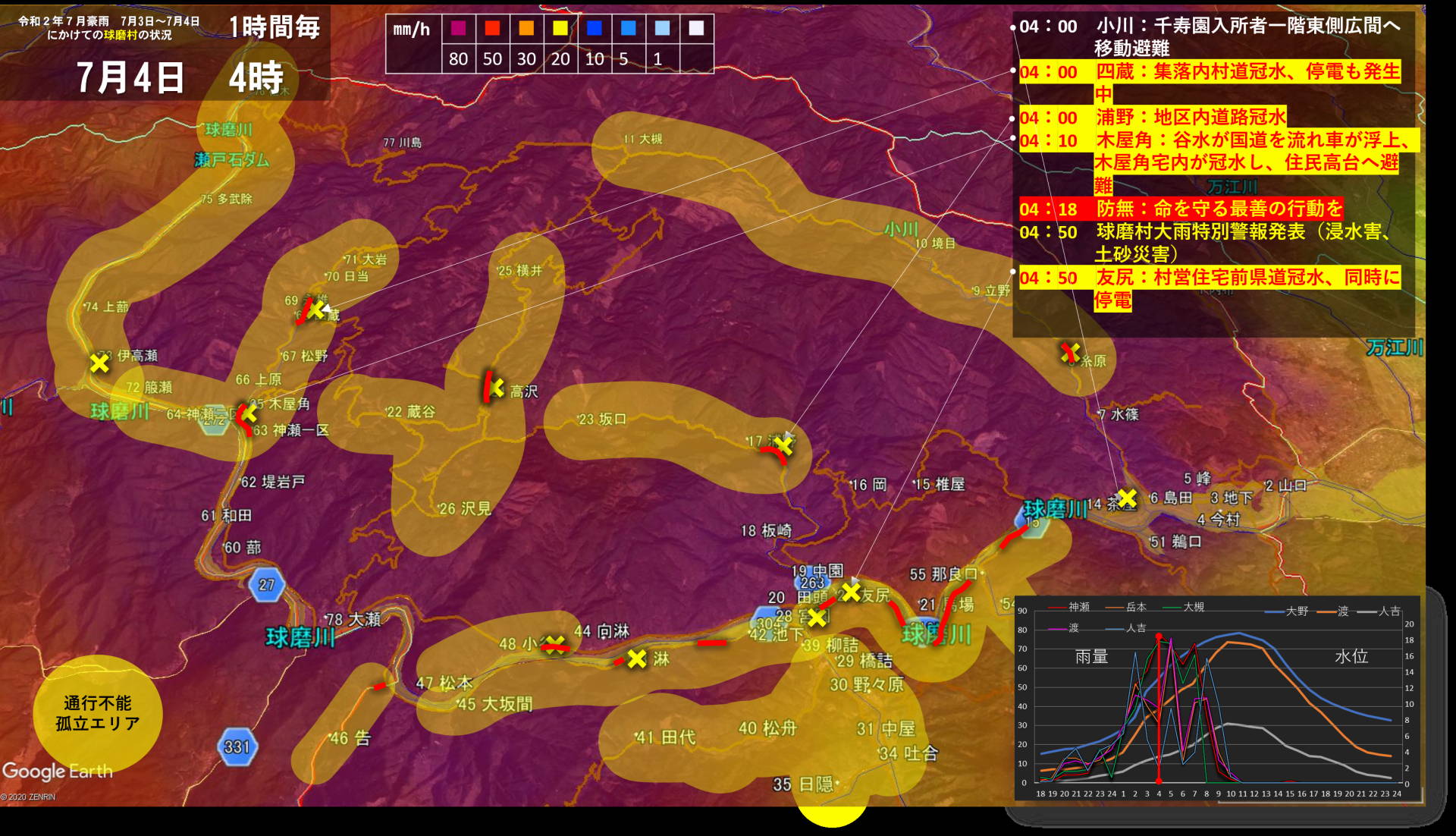Click the 20 mm/h yellow legend swatch
Image resolution: width=1456 pixels, height=836 pixels.
560,28
